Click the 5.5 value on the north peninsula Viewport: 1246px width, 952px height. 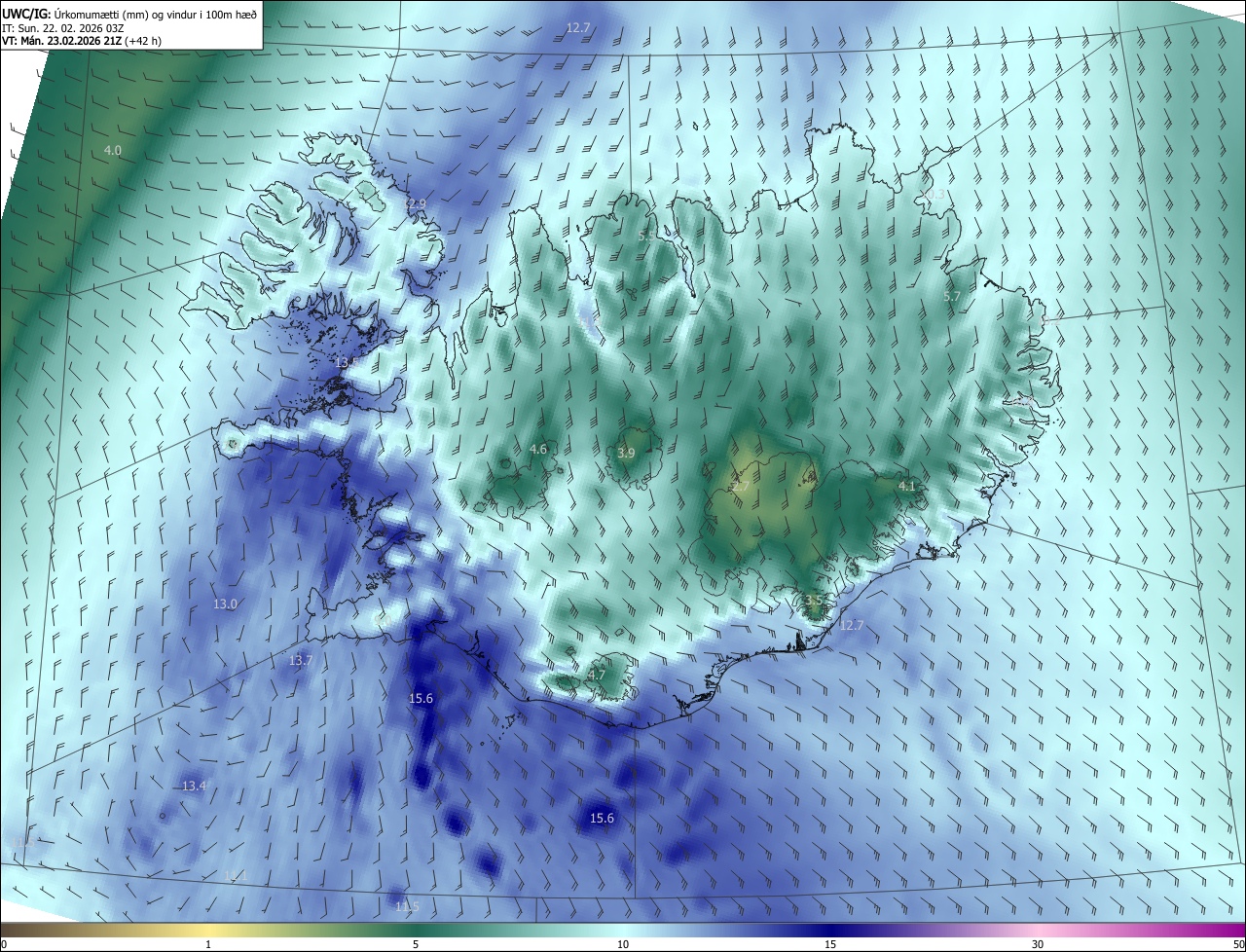click(646, 237)
